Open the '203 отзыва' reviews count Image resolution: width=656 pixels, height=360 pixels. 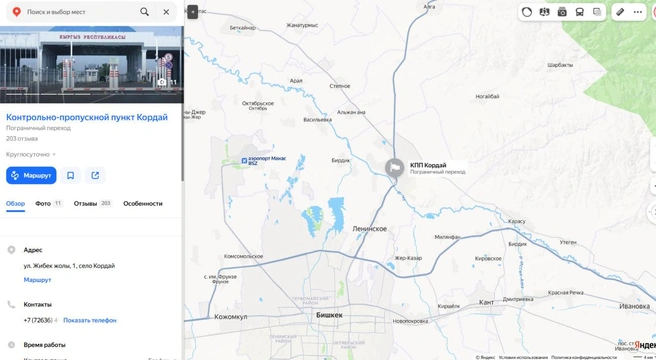click(22, 139)
